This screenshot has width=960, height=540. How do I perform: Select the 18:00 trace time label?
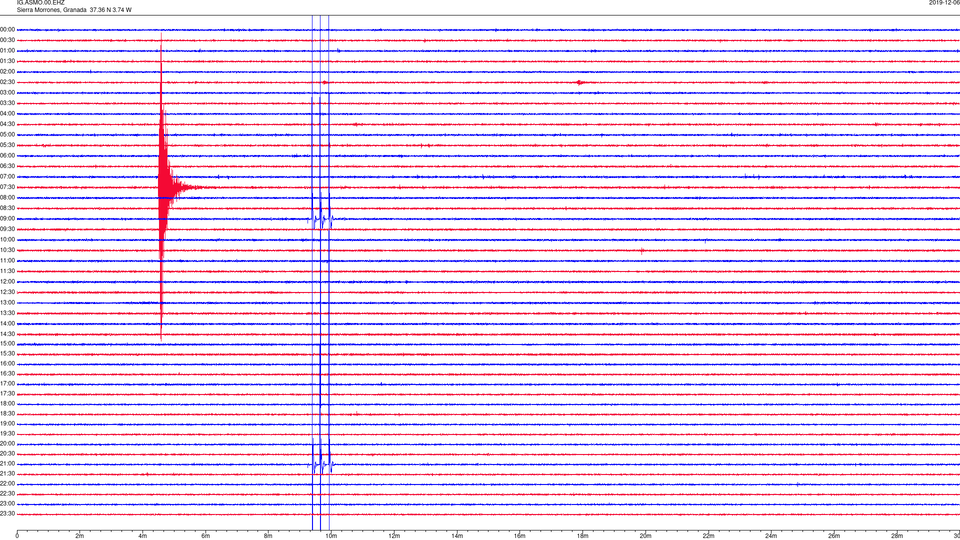tap(7, 403)
